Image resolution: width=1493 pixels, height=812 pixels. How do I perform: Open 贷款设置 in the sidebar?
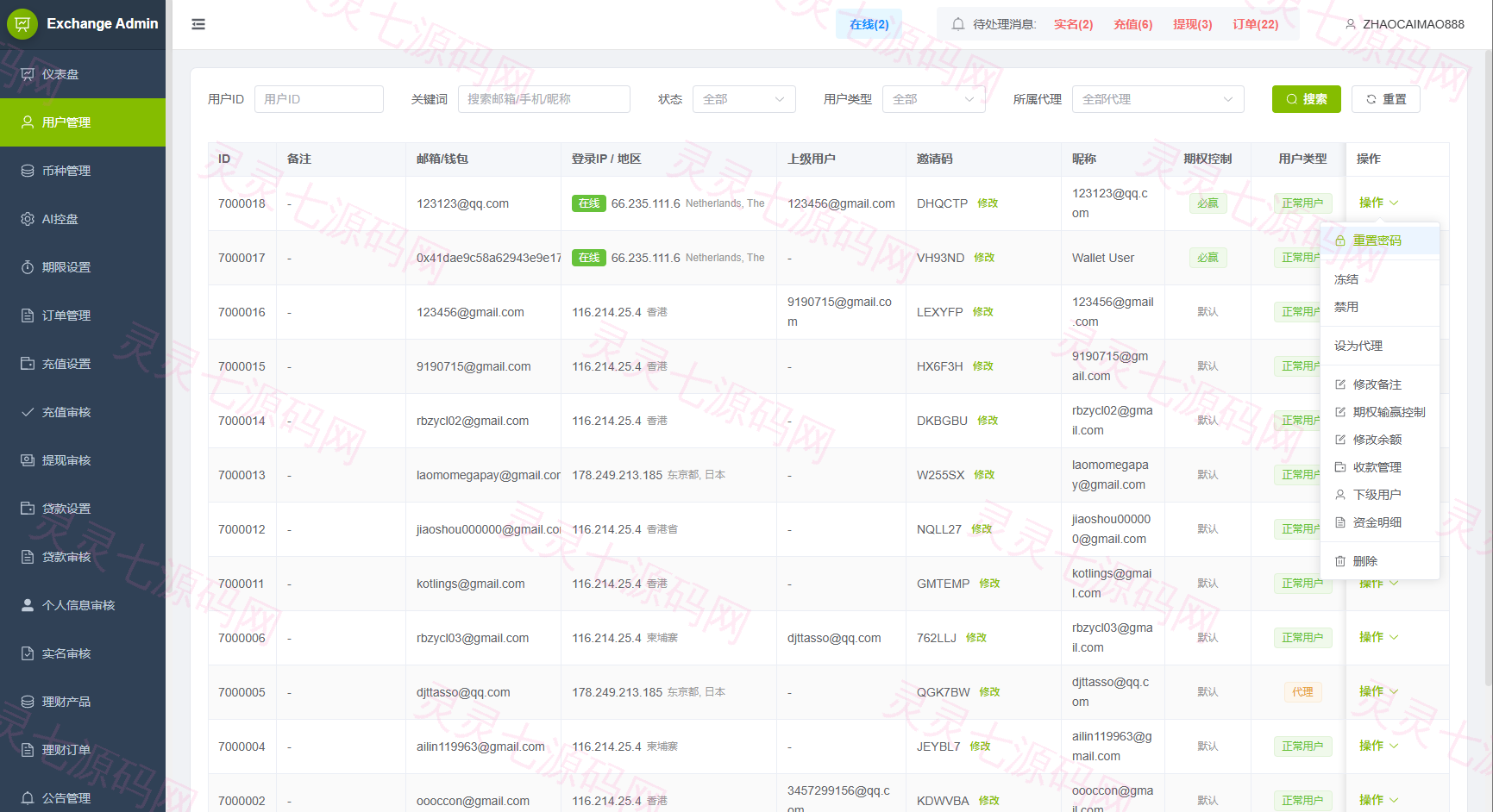pyautogui.click(x=83, y=509)
